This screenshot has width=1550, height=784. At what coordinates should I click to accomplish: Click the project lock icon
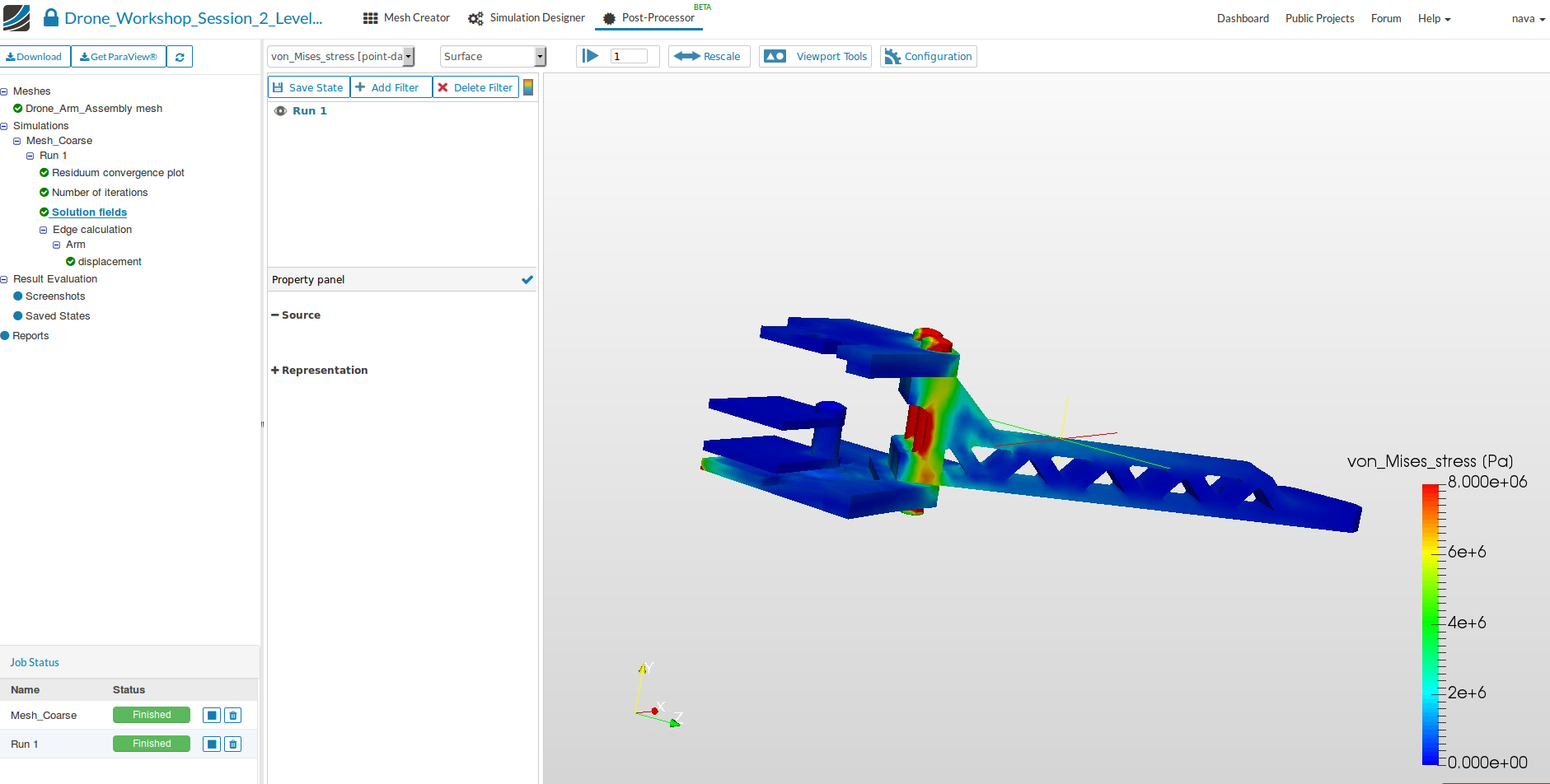pyautogui.click(x=51, y=17)
